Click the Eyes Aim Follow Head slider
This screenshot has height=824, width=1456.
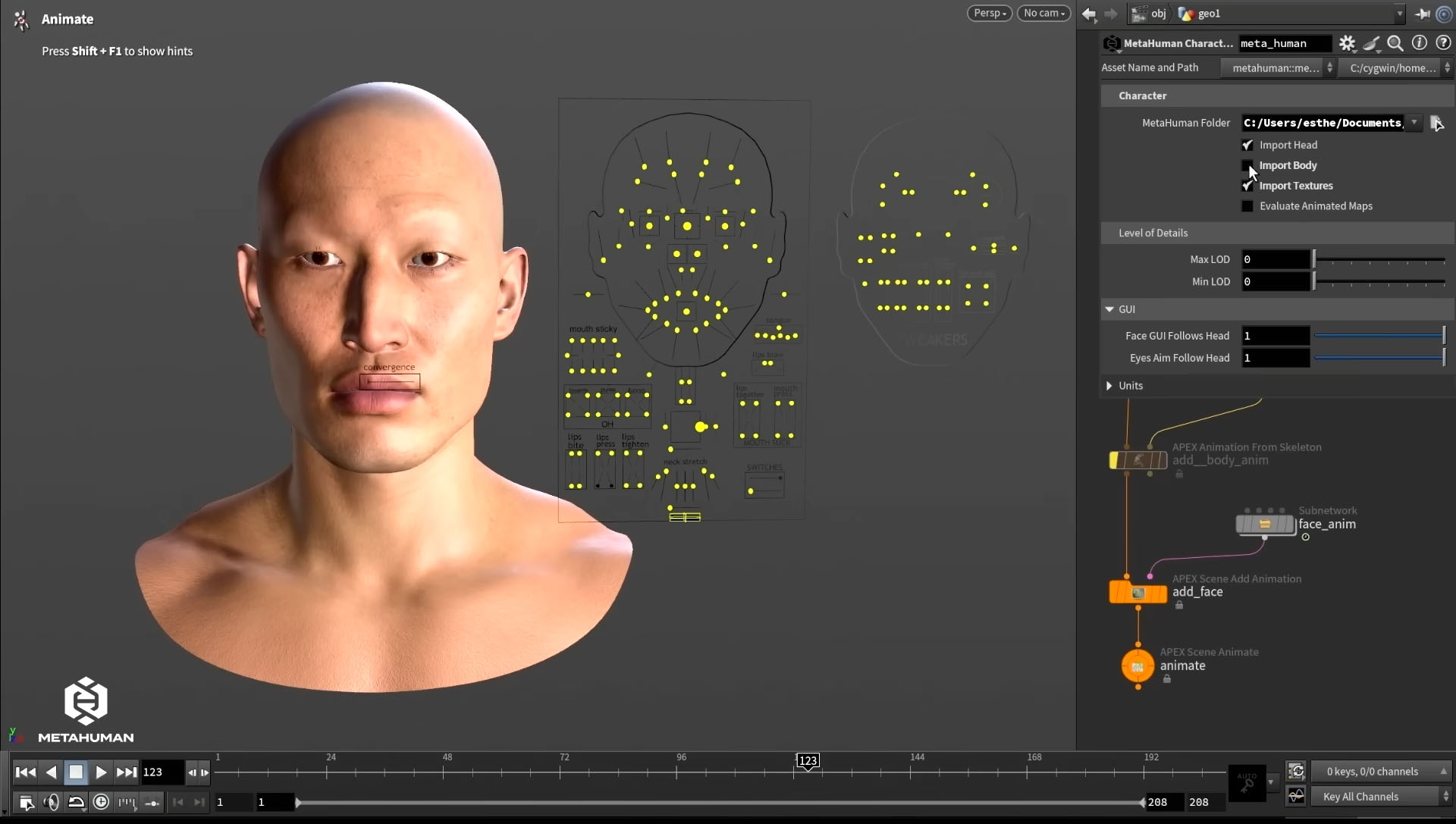pyautogui.click(x=1379, y=358)
